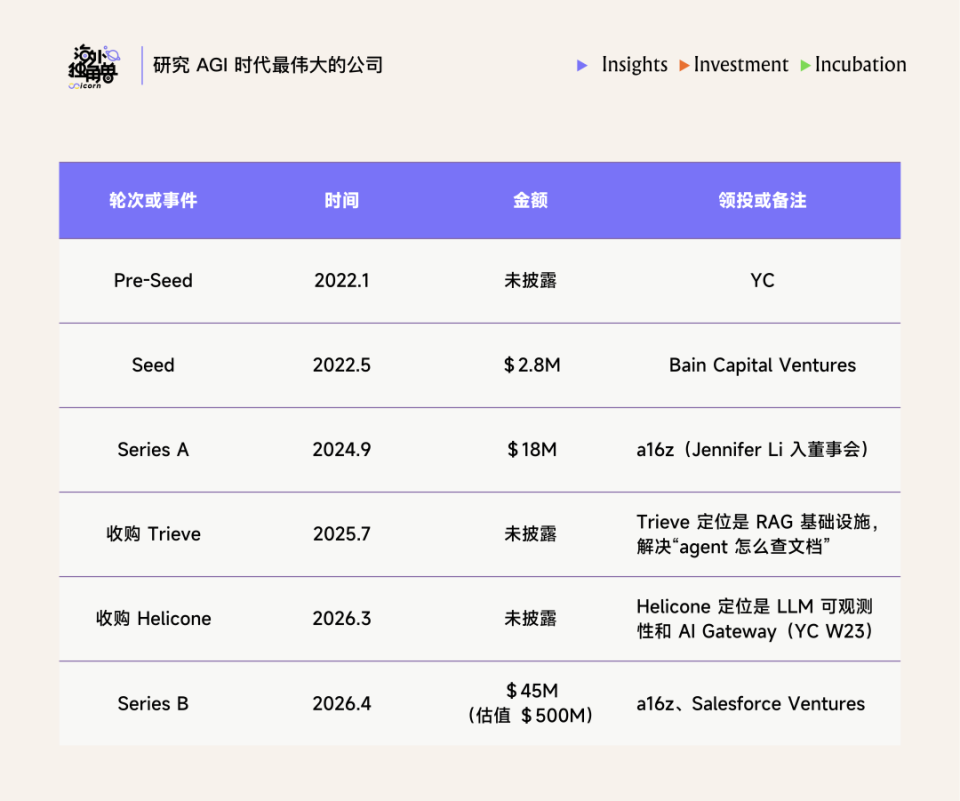Click the 金额 column header

530,200
